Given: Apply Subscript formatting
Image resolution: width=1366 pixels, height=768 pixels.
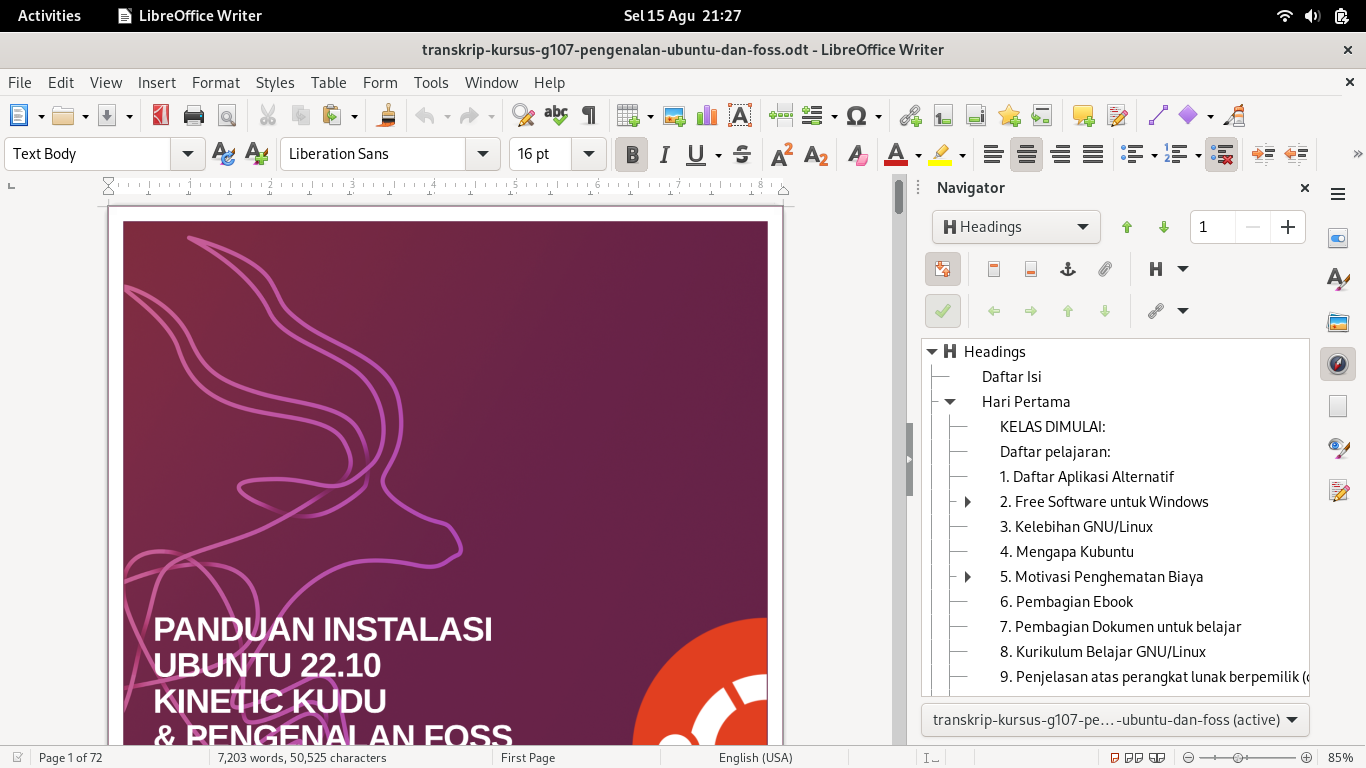Looking at the screenshot, I should 816,154.
